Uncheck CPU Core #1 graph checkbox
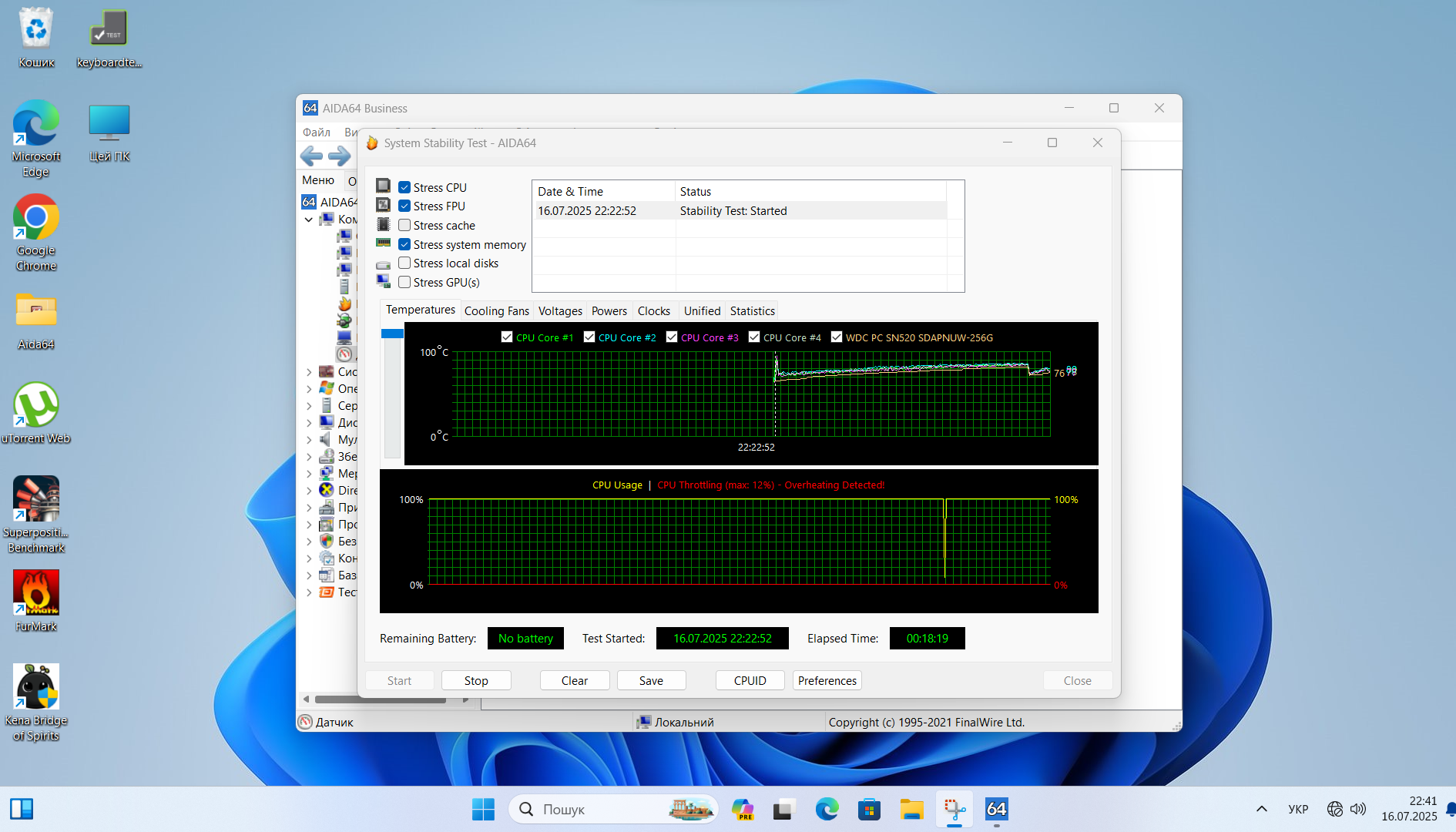The image size is (1456, 832). 507,337
